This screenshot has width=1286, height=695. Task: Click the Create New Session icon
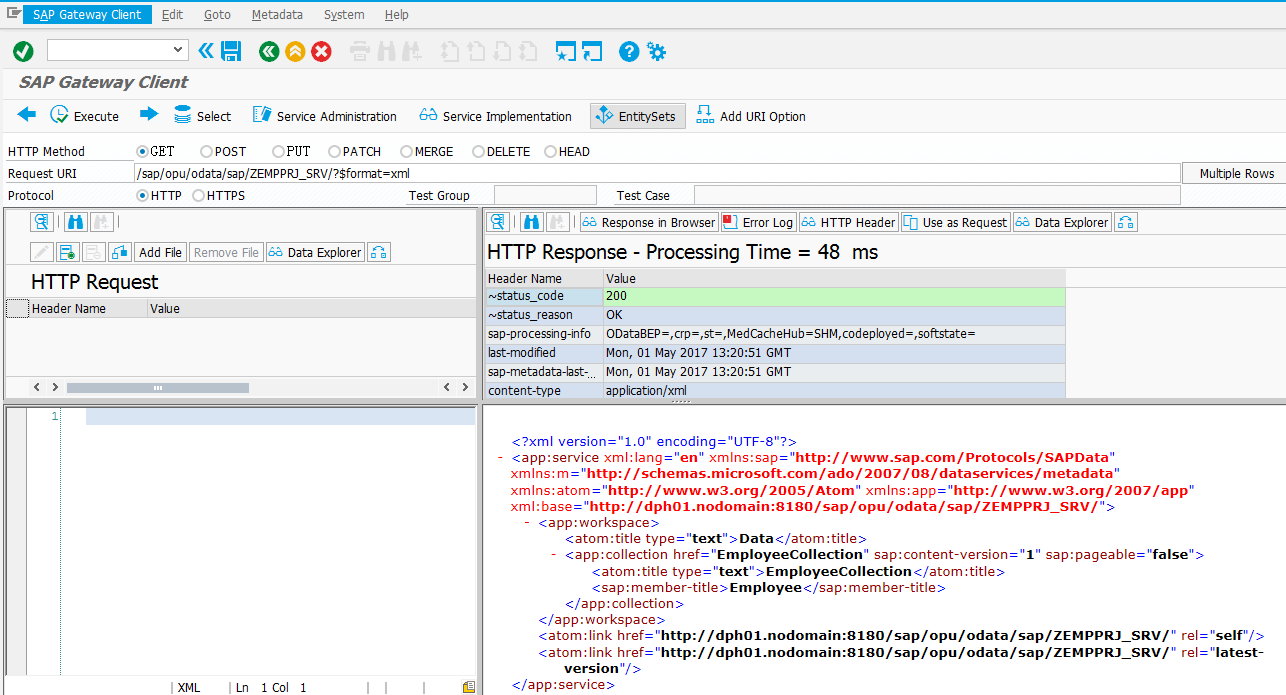(567, 51)
